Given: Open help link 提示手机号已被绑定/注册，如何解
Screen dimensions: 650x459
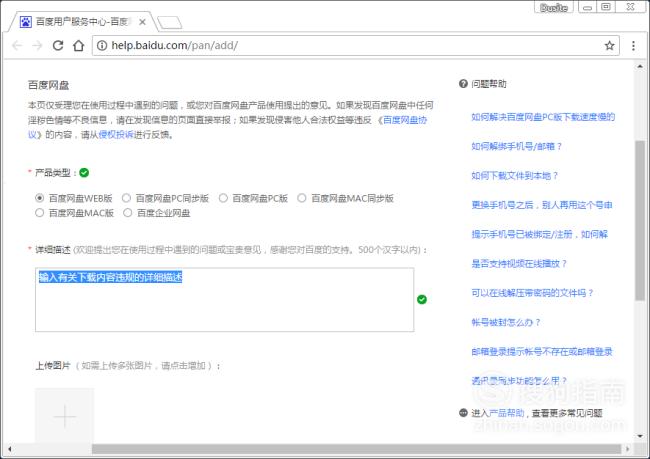Looking at the screenshot, I should [x=540, y=234].
